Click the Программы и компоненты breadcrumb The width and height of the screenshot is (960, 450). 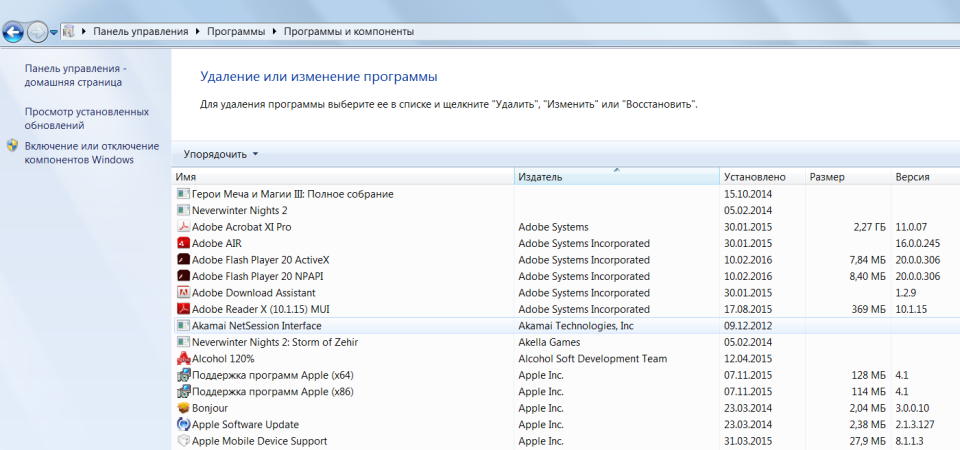[349, 31]
